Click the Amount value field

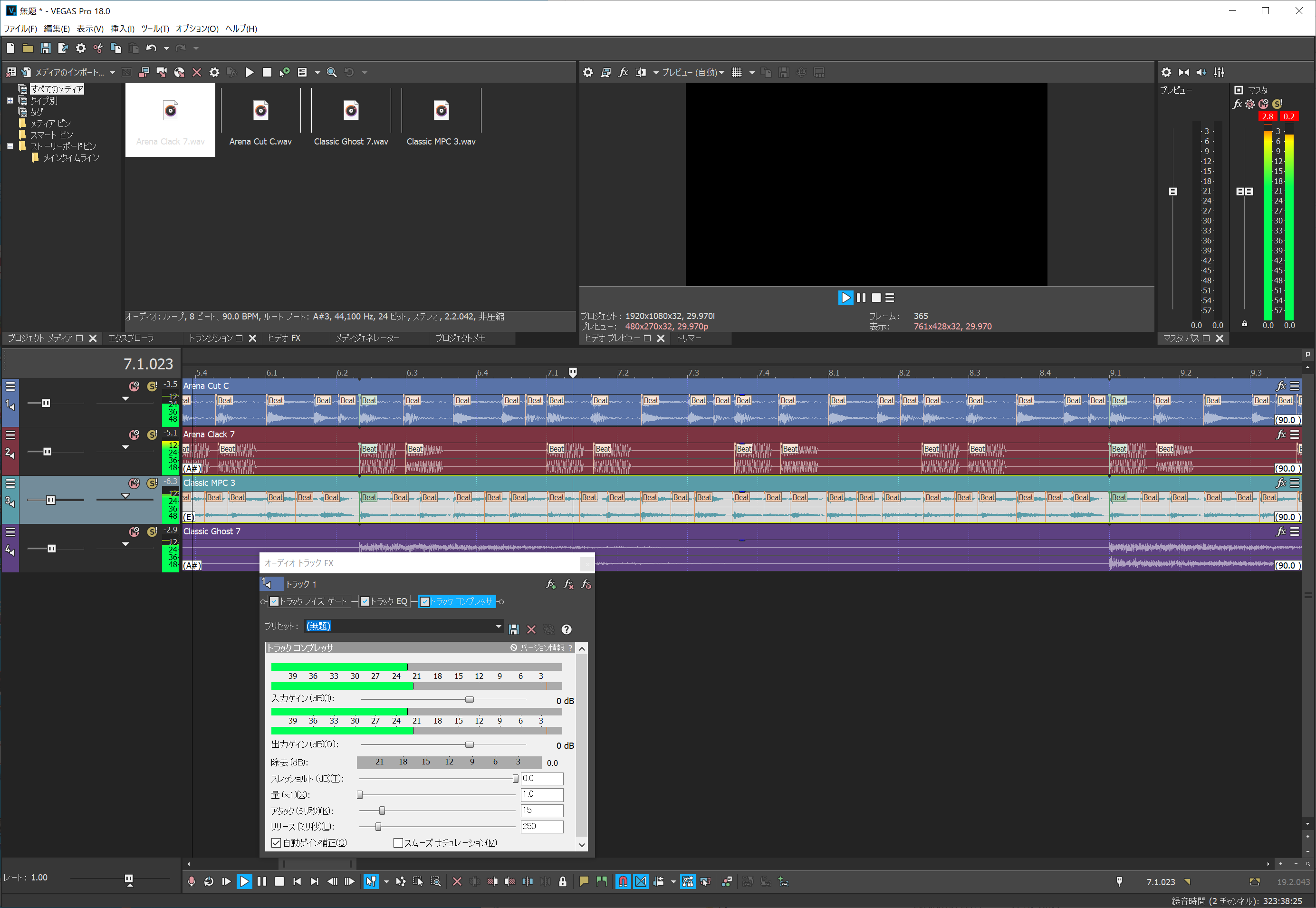[542, 794]
